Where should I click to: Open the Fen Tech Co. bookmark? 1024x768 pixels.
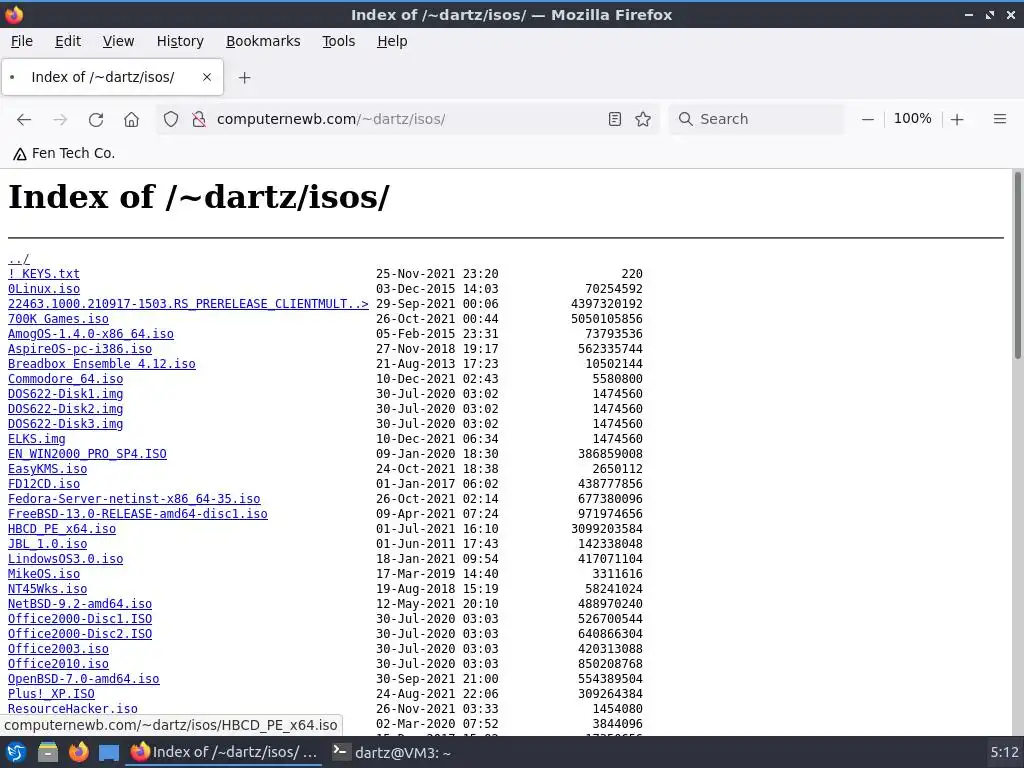64,153
